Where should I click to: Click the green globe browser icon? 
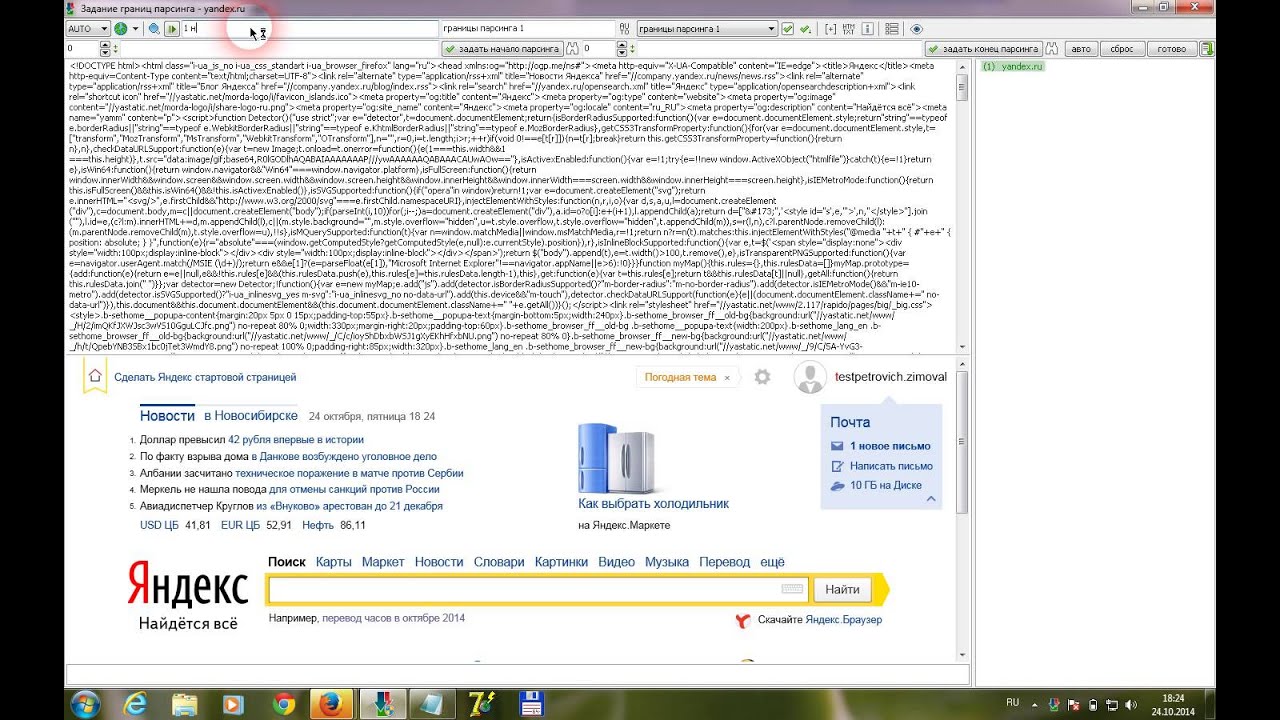pyautogui.click(x=120, y=29)
